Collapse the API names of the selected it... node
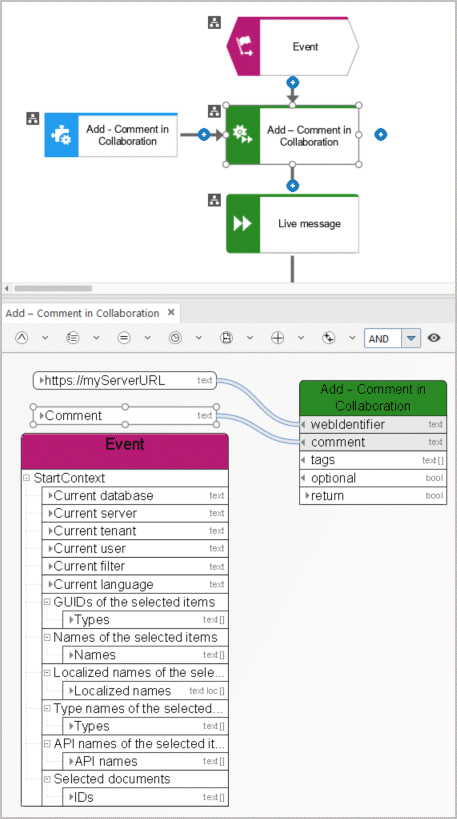Image resolution: width=457 pixels, height=819 pixels. (x=47, y=744)
